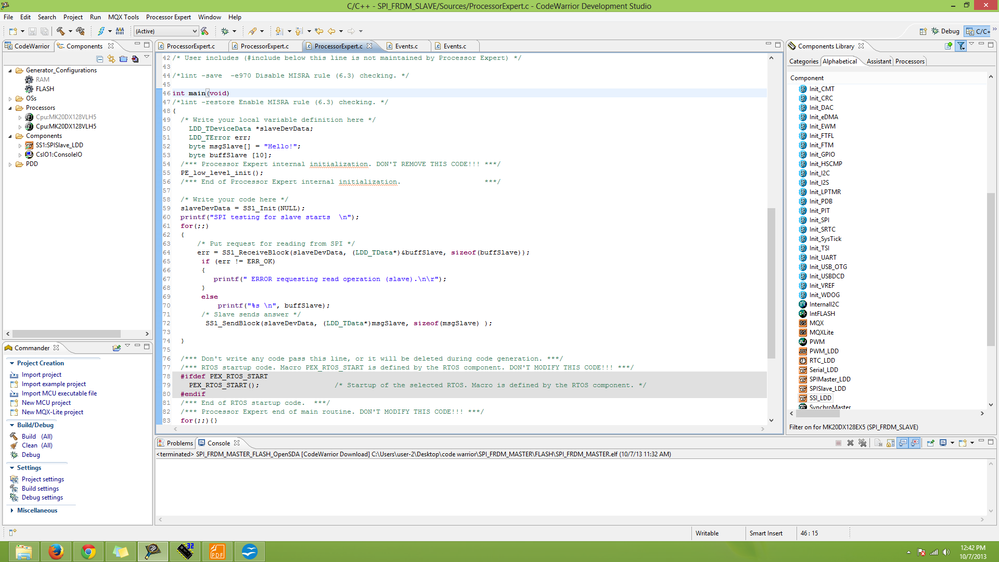Click the New MCU project link
The width and height of the screenshot is (999, 562).
(46, 403)
